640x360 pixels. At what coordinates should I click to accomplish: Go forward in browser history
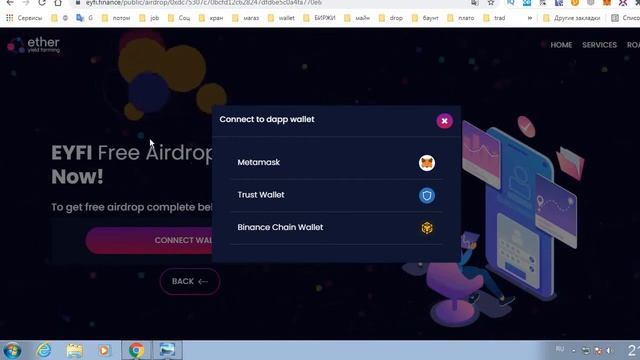click(26, 3)
